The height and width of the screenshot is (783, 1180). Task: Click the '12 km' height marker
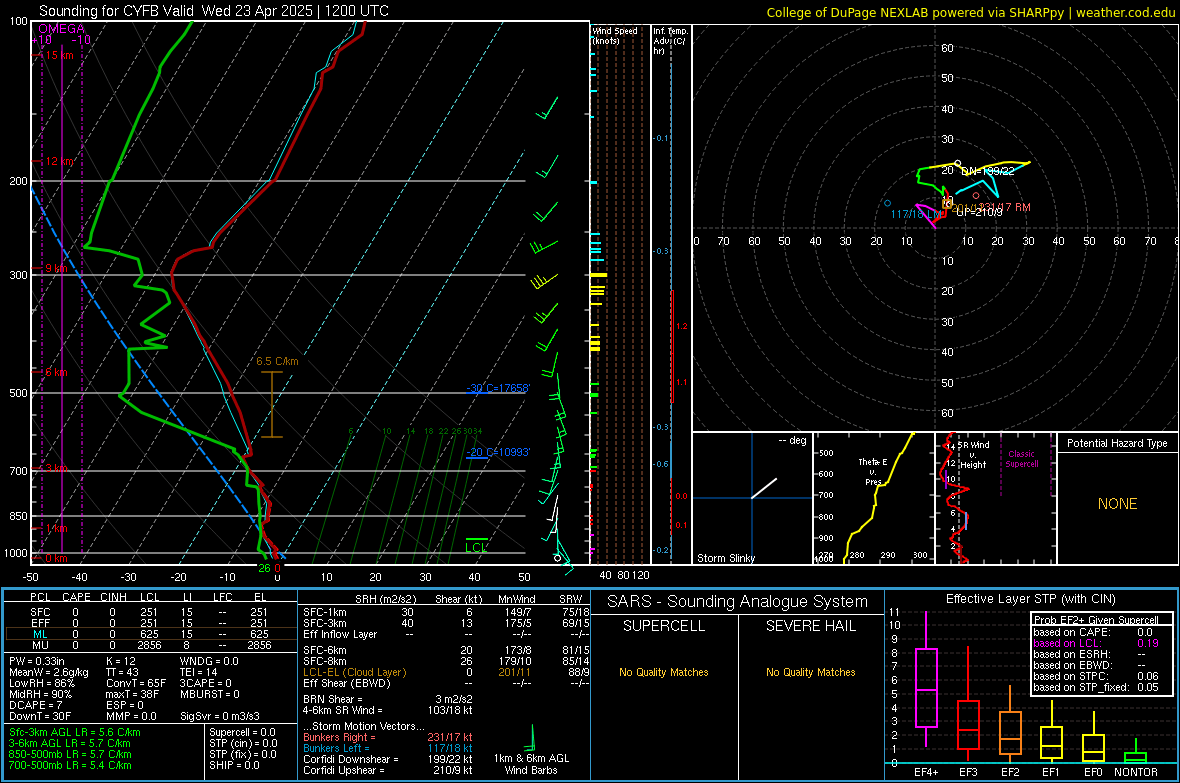(x=60, y=161)
